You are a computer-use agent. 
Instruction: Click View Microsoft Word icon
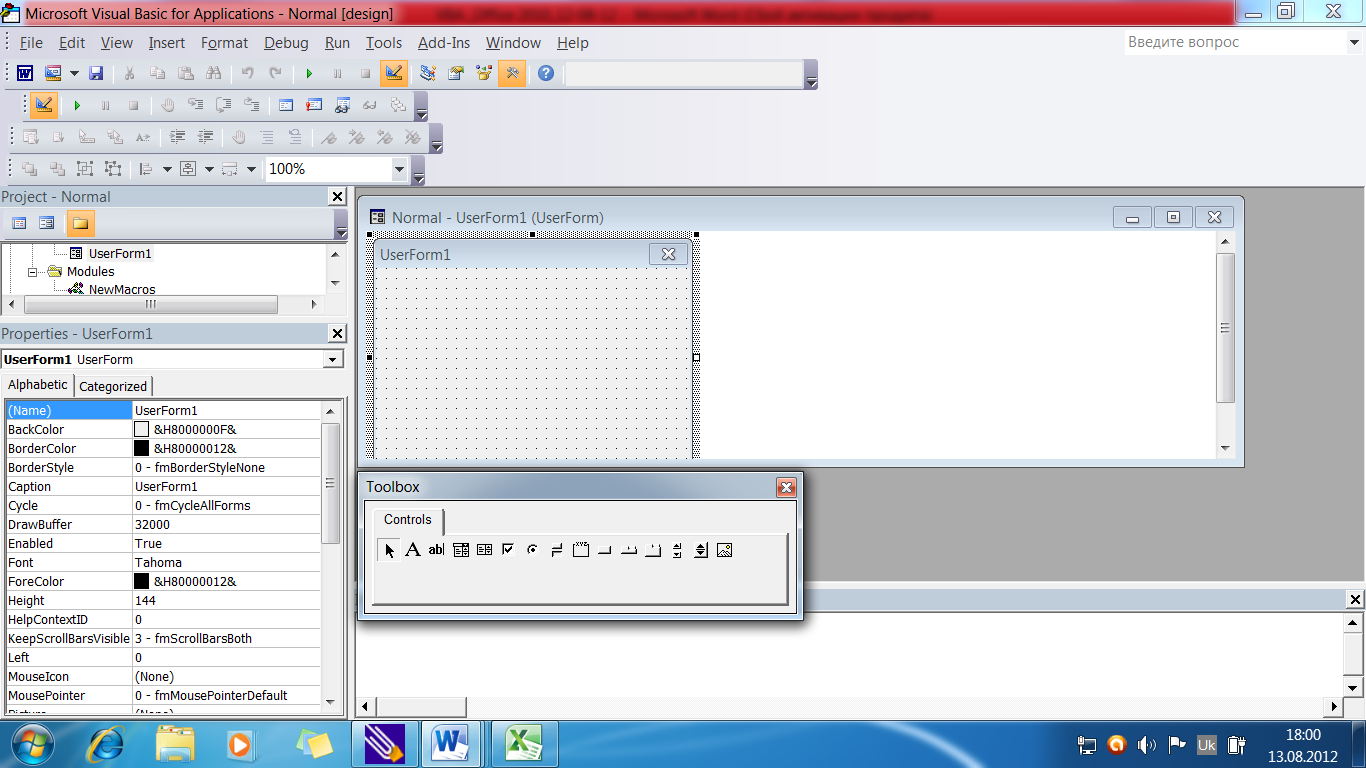pos(24,73)
